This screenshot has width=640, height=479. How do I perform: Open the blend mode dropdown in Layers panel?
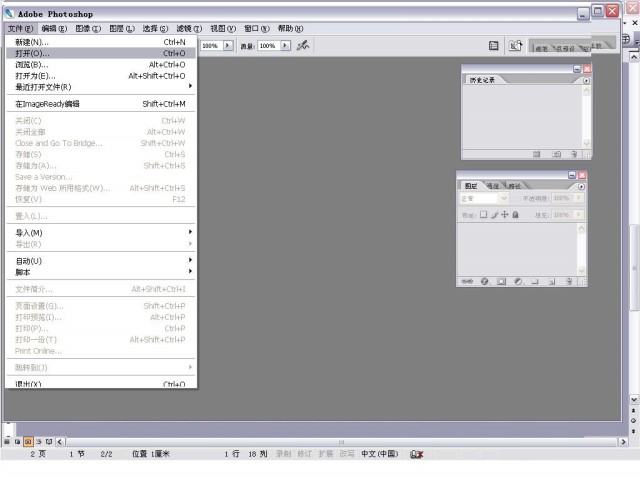(x=504, y=198)
